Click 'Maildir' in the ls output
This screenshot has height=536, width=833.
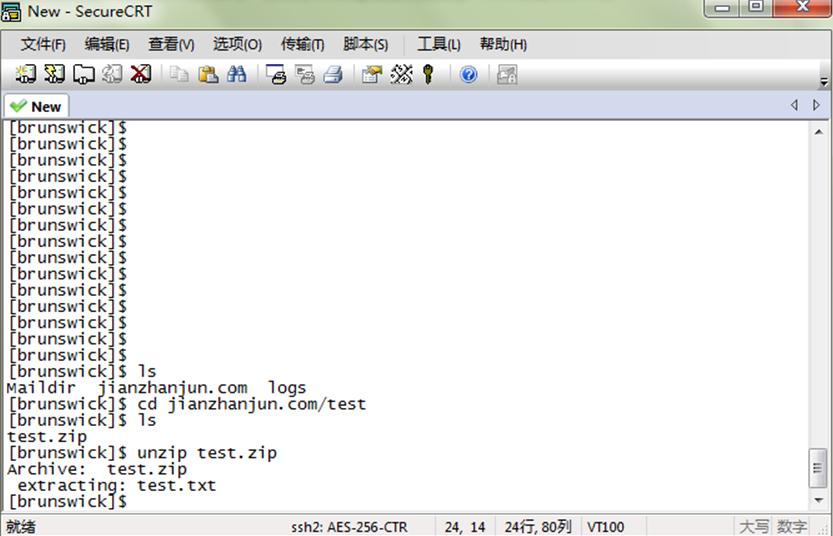[41, 388]
